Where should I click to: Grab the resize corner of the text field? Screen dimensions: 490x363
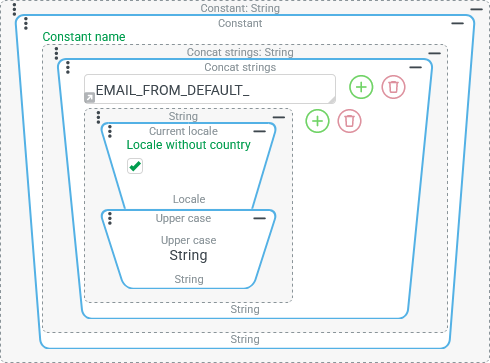[x=332, y=100]
